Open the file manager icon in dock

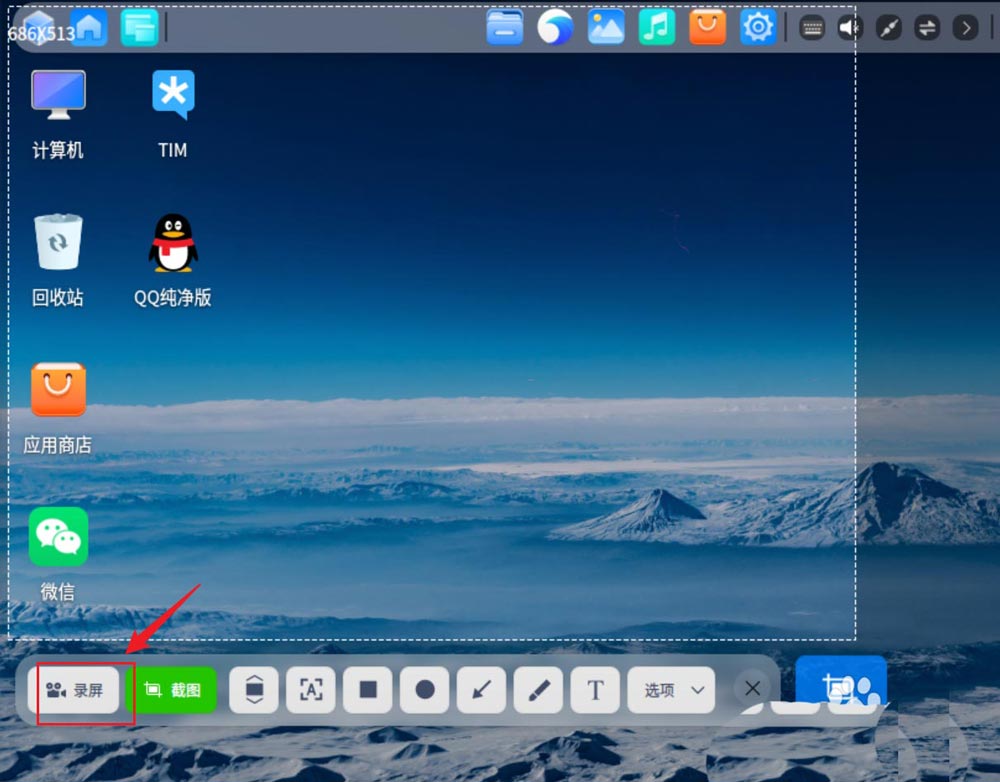[x=504, y=27]
